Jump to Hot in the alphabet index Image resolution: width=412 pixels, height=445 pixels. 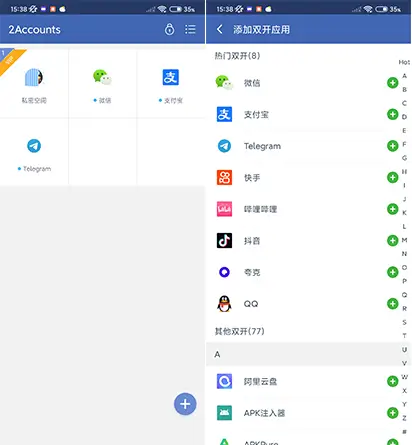[x=404, y=62]
